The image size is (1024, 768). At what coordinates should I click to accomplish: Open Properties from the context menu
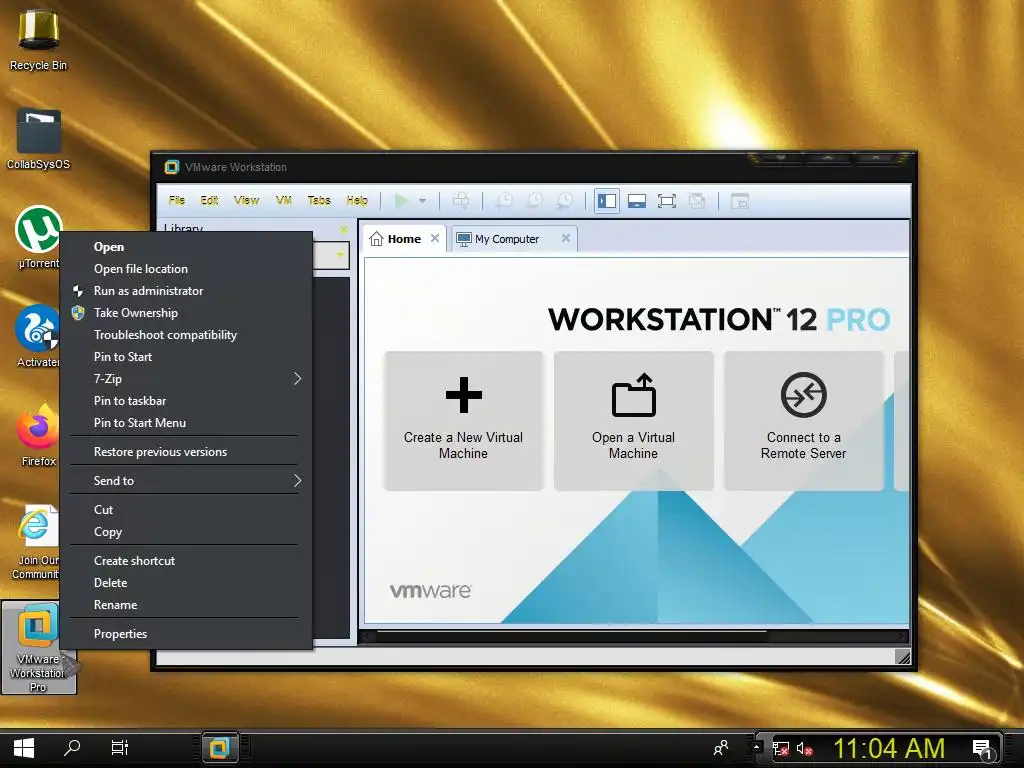click(x=185, y=634)
